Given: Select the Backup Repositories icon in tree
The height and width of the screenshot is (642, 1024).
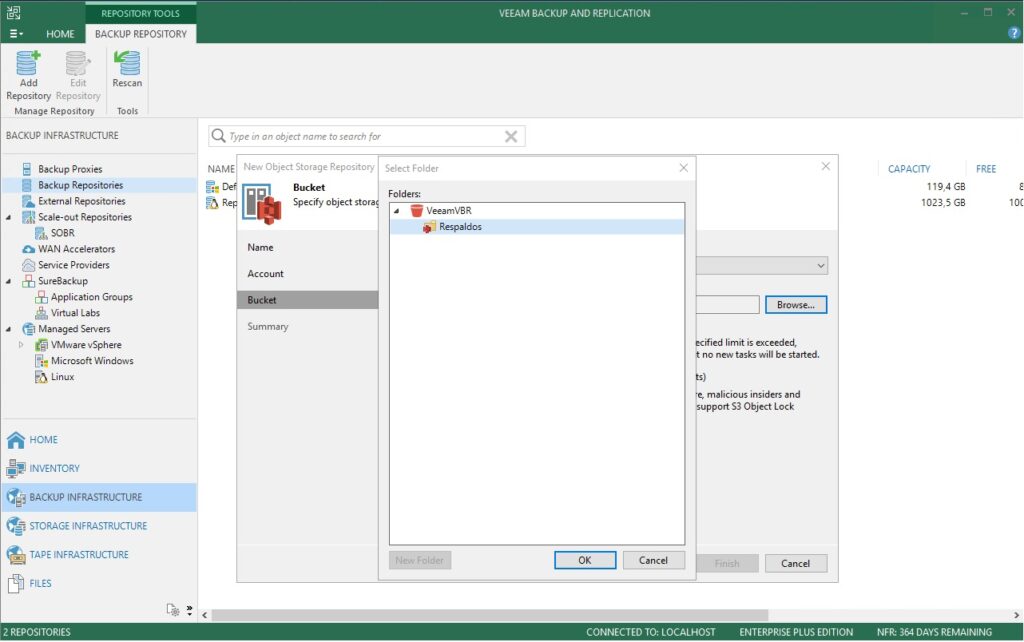Looking at the screenshot, I should 27,185.
